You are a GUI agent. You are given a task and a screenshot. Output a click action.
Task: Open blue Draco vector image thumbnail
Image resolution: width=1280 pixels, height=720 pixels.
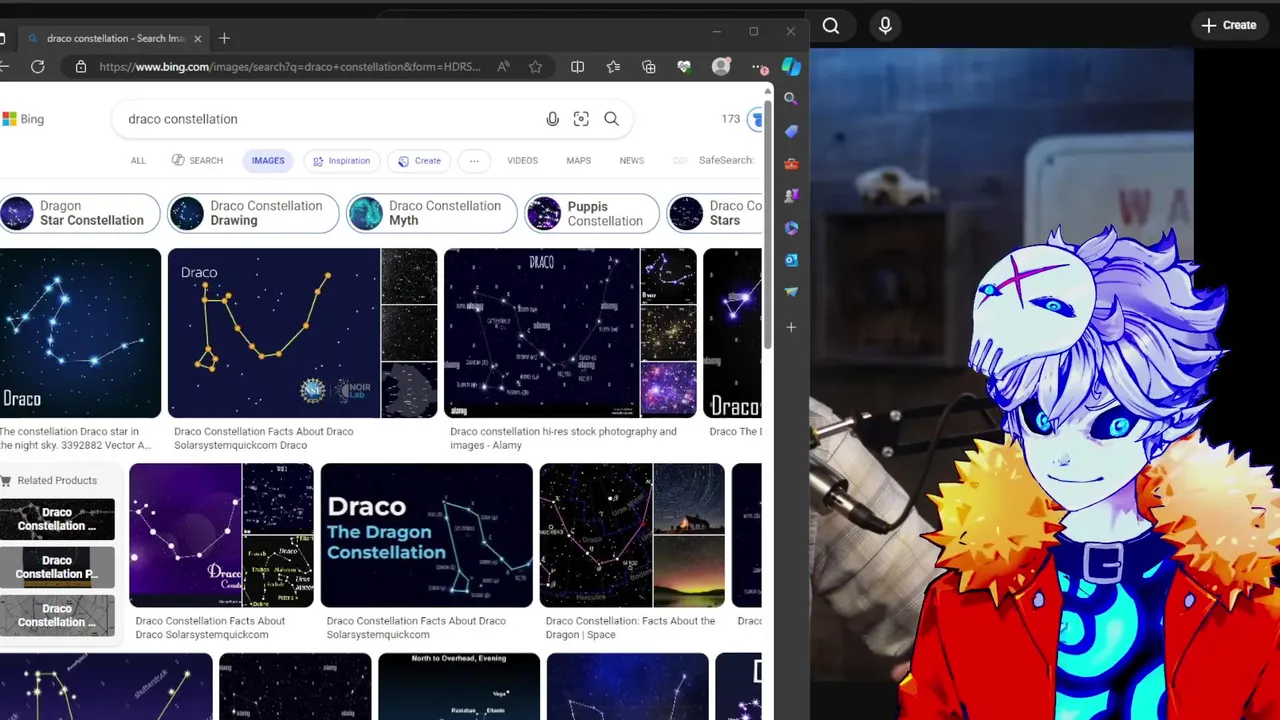coord(80,333)
